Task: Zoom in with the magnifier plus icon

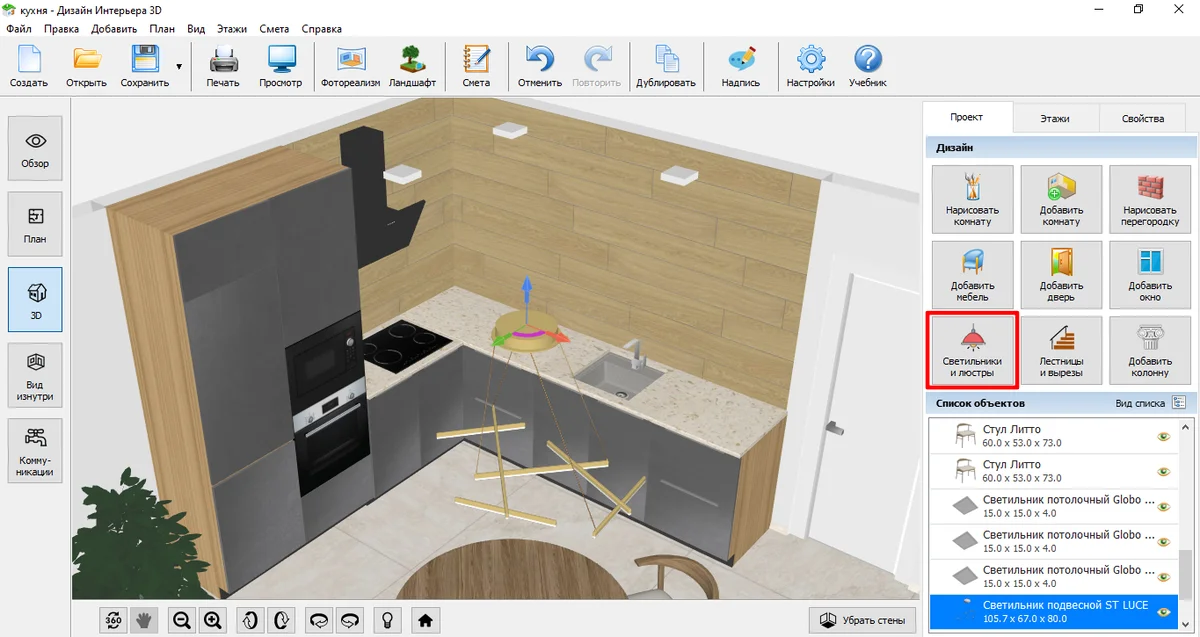Action: point(212,620)
